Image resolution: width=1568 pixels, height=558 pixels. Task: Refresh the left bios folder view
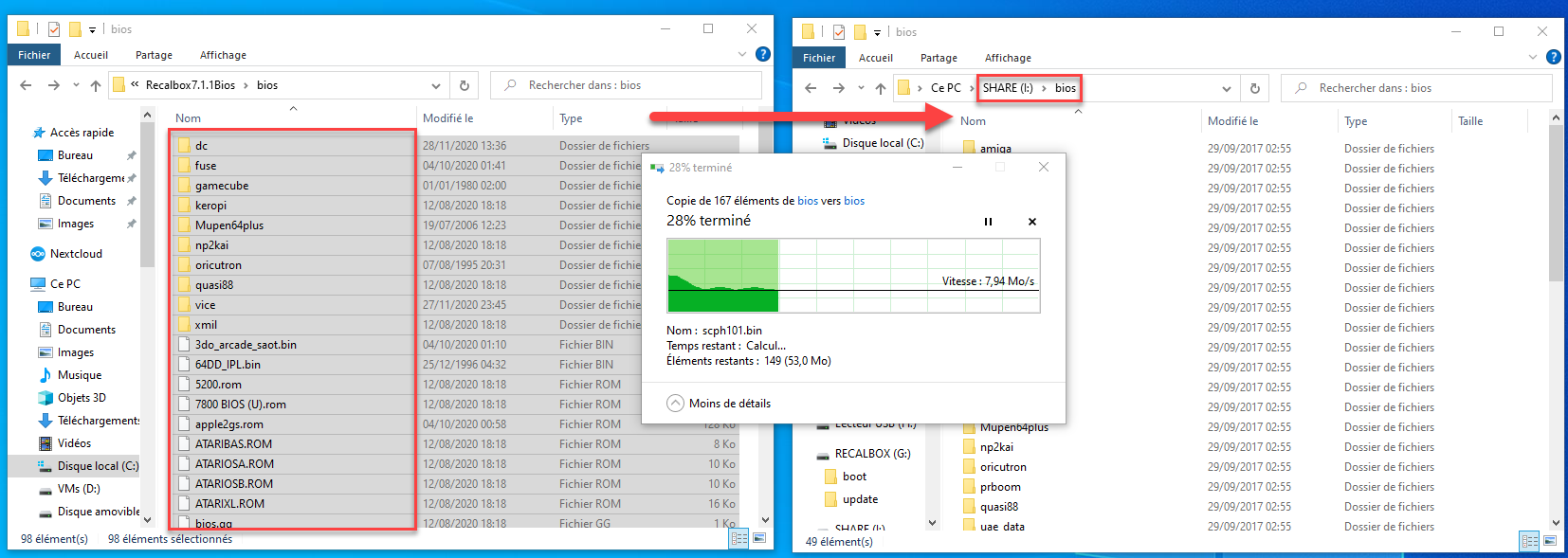(465, 85)
